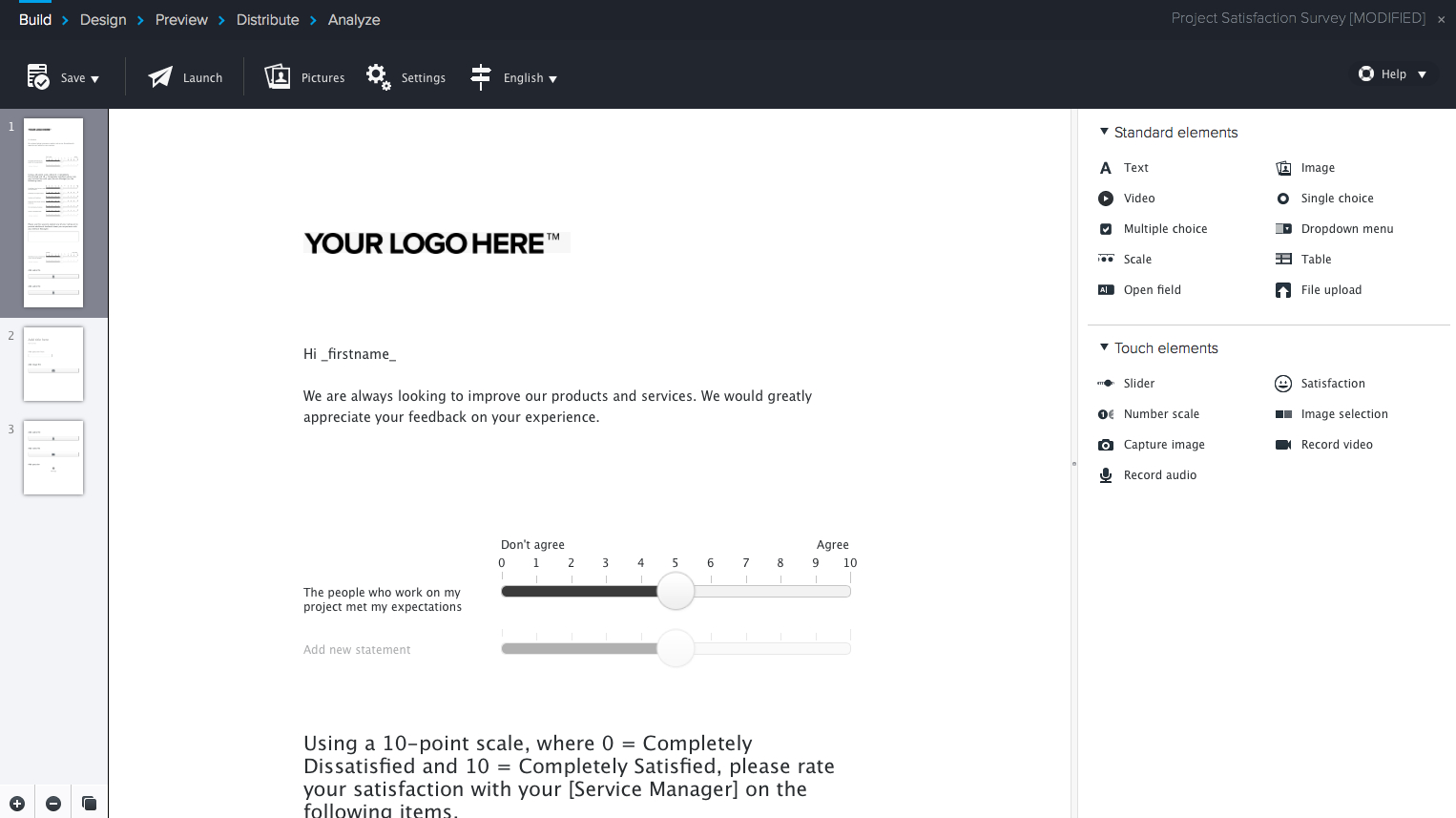Viewport: 1456px width, 818px height.
Task: Switch to the Preview tab
Action: pos(181,20)
